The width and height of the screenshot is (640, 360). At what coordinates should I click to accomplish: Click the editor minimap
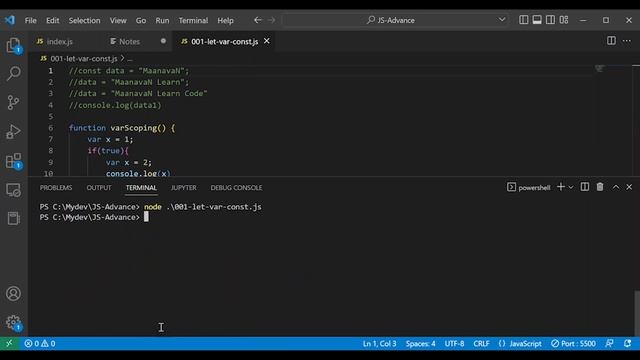pyautogui.click(x=599, y=68)
